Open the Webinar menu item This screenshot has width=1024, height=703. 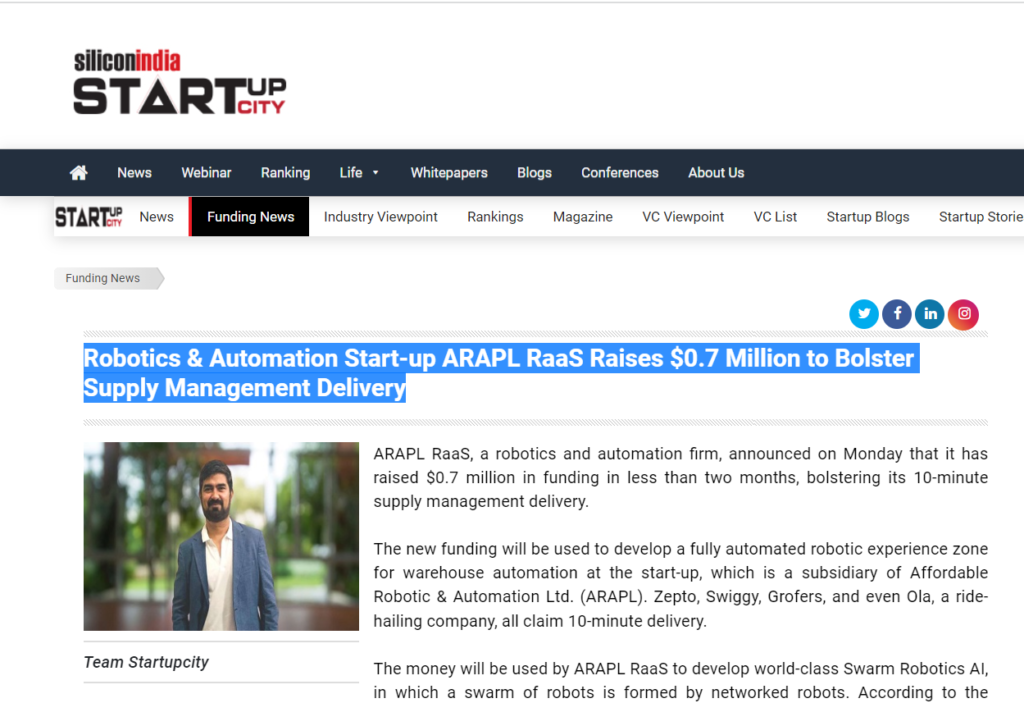(x=206, y=172)
